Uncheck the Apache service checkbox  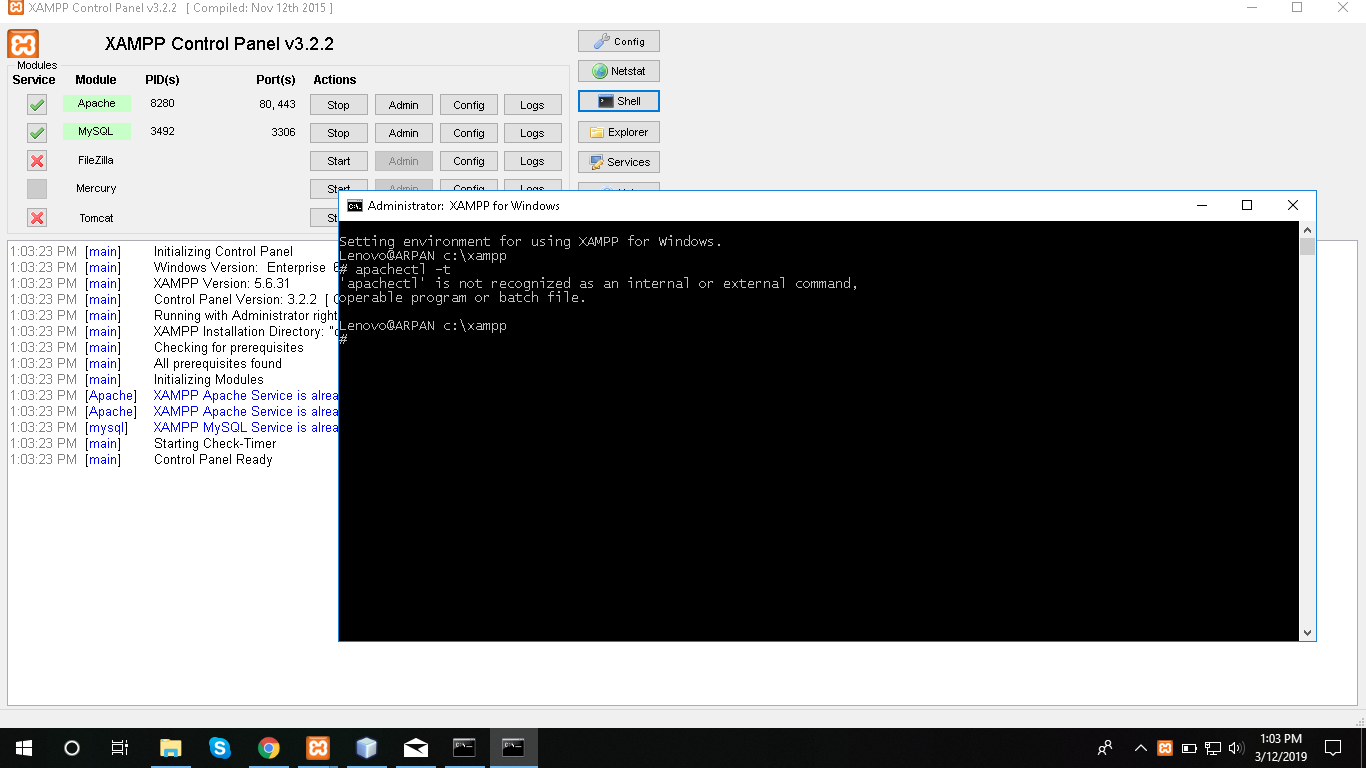36,103
